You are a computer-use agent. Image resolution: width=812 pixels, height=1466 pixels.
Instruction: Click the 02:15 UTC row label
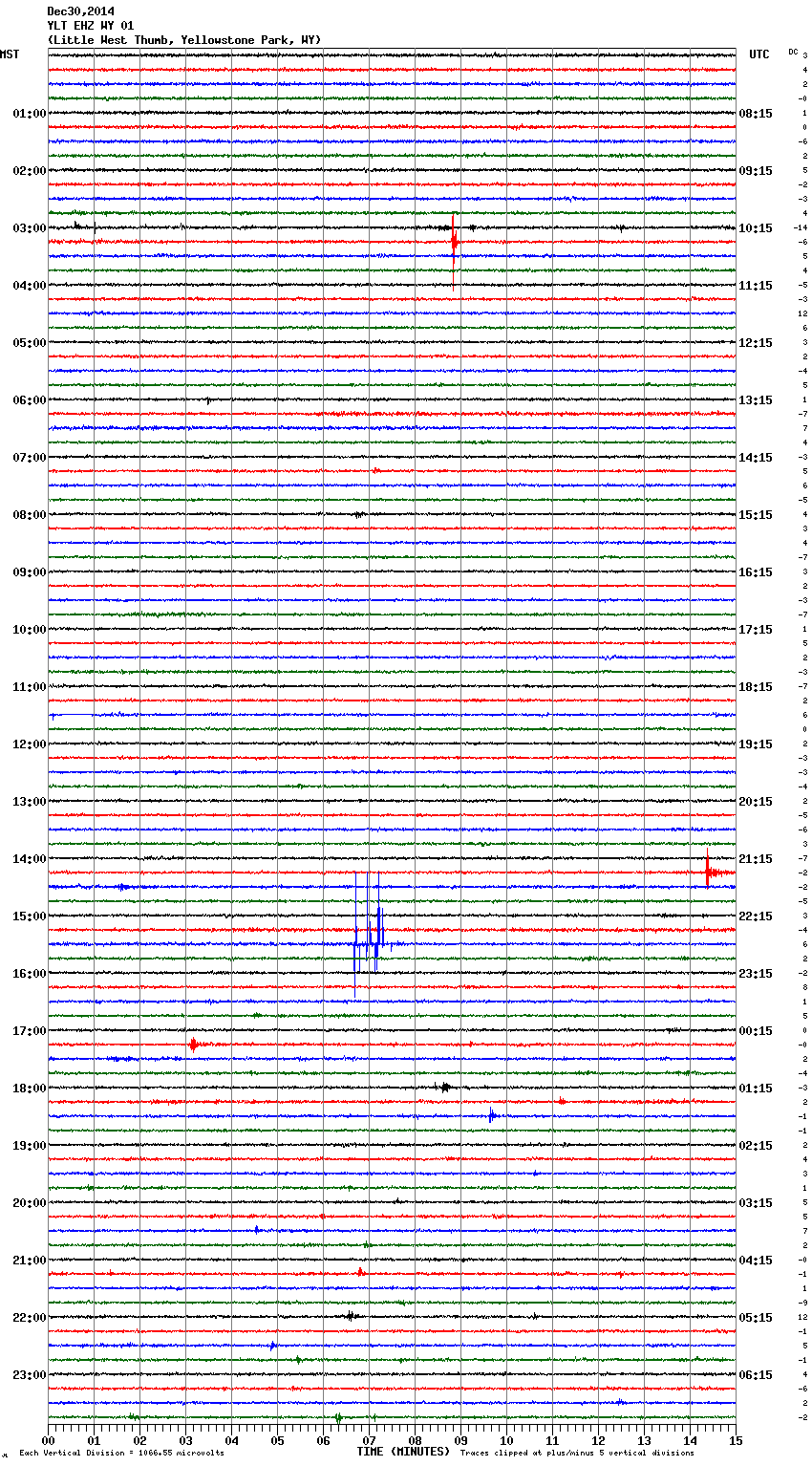pyautogui.click(x=756, y=1146)
